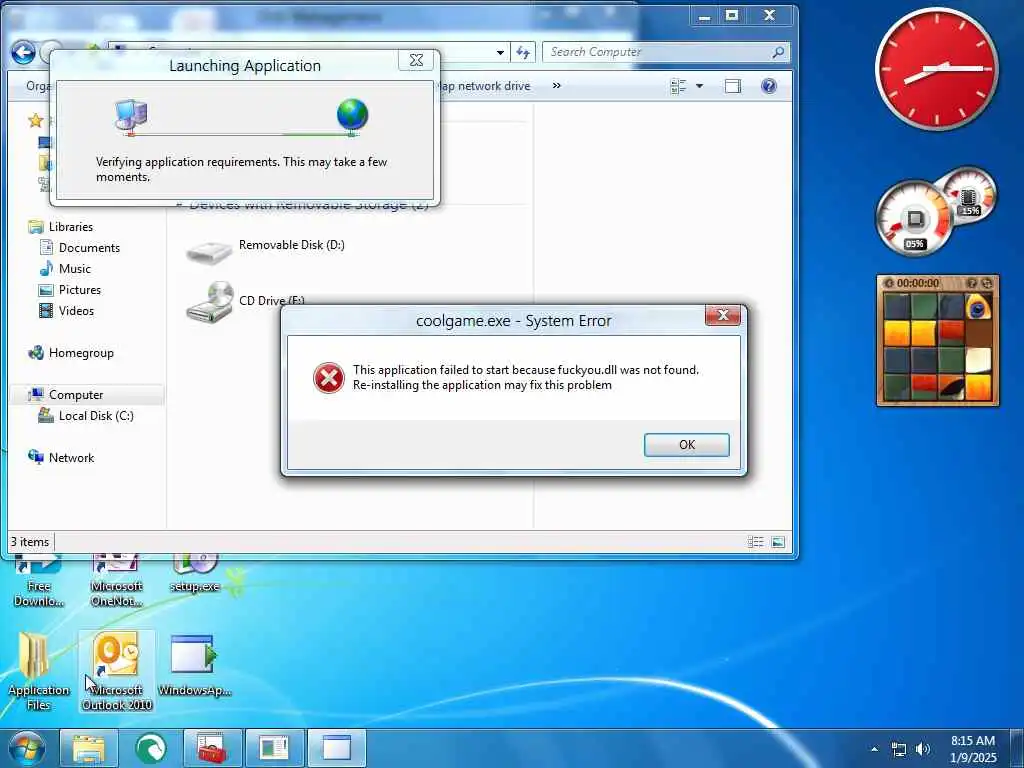
Task: Click the Launching Application taskbar window button
Action: click(x=274, y=748)
